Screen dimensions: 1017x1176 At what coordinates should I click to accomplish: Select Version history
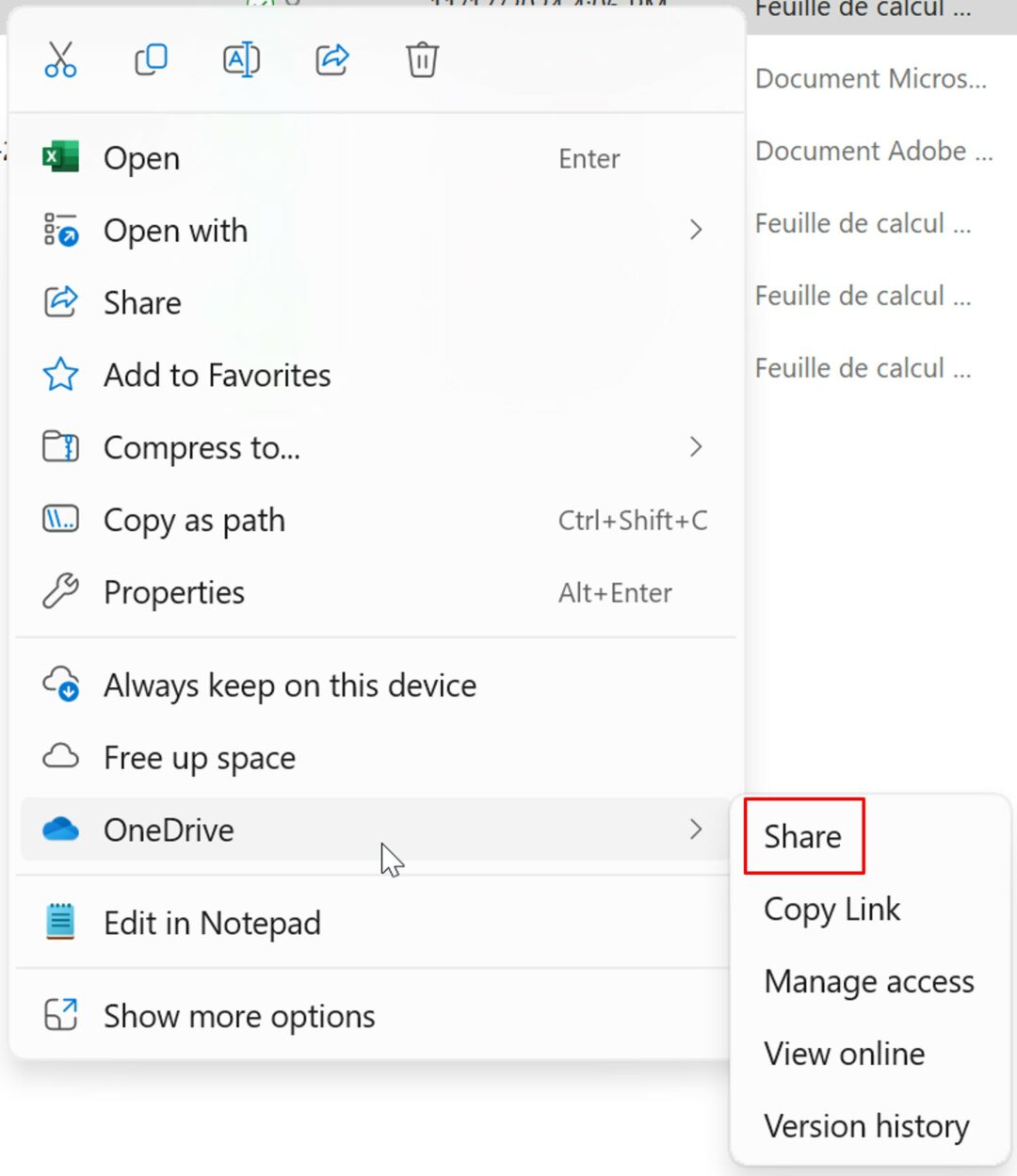(x=866, y=1125)
